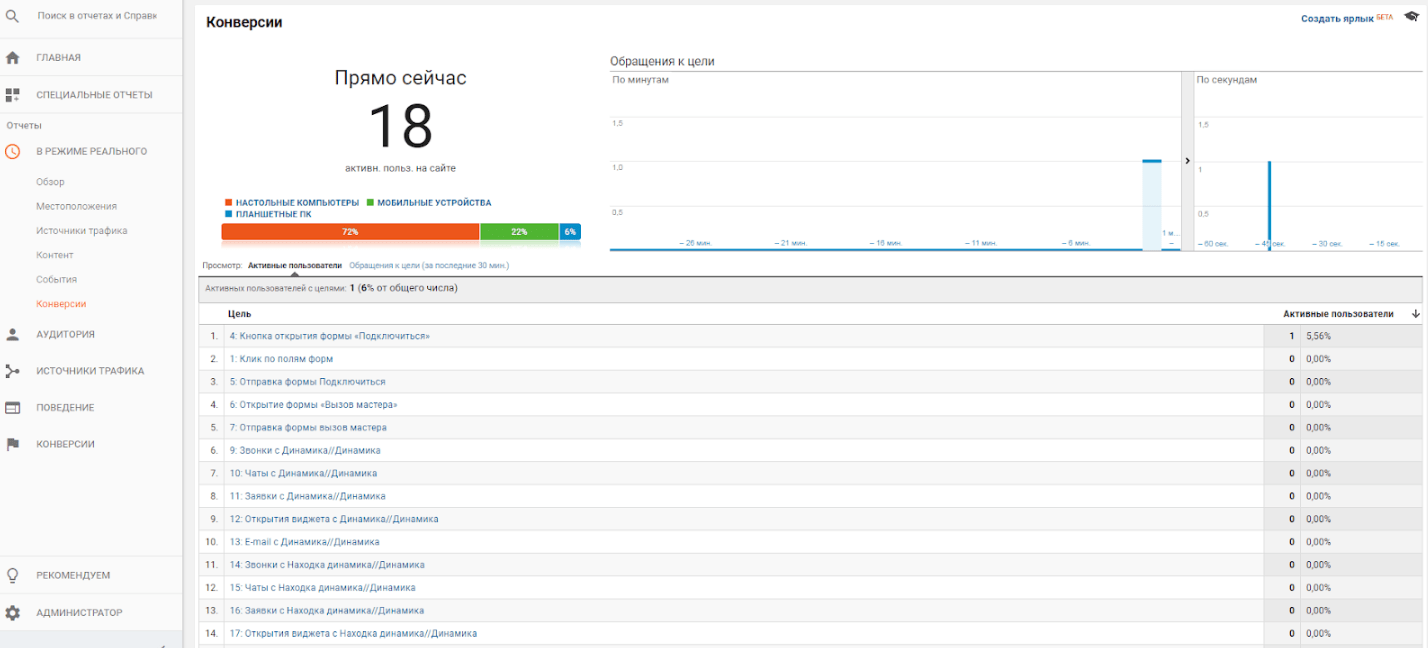Screen dimensions: 1428x648
Task: Click the СПЕЦИАЛЬНЫЕ ОТЧЕТЫ dashboard icon
Action: click(x=12, y=95)
